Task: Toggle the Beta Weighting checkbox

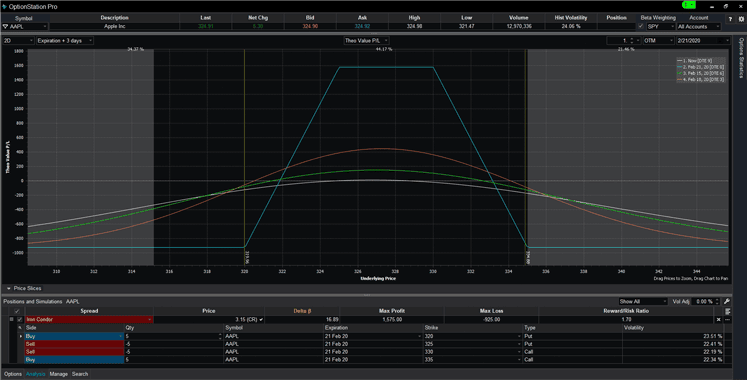Action: [641, 27]
